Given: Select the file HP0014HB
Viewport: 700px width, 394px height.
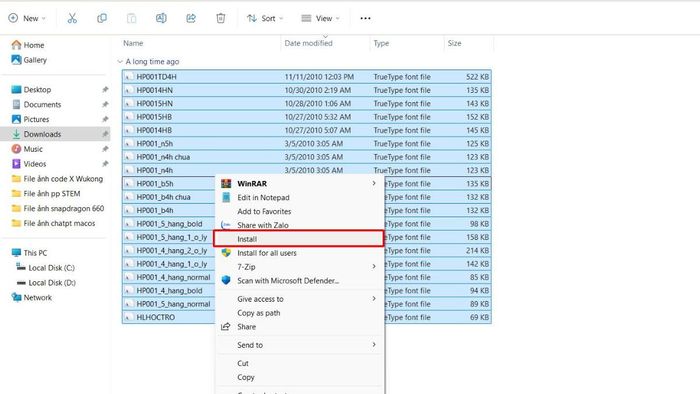Looking at the screenshot, I should [x=307, y=130].
